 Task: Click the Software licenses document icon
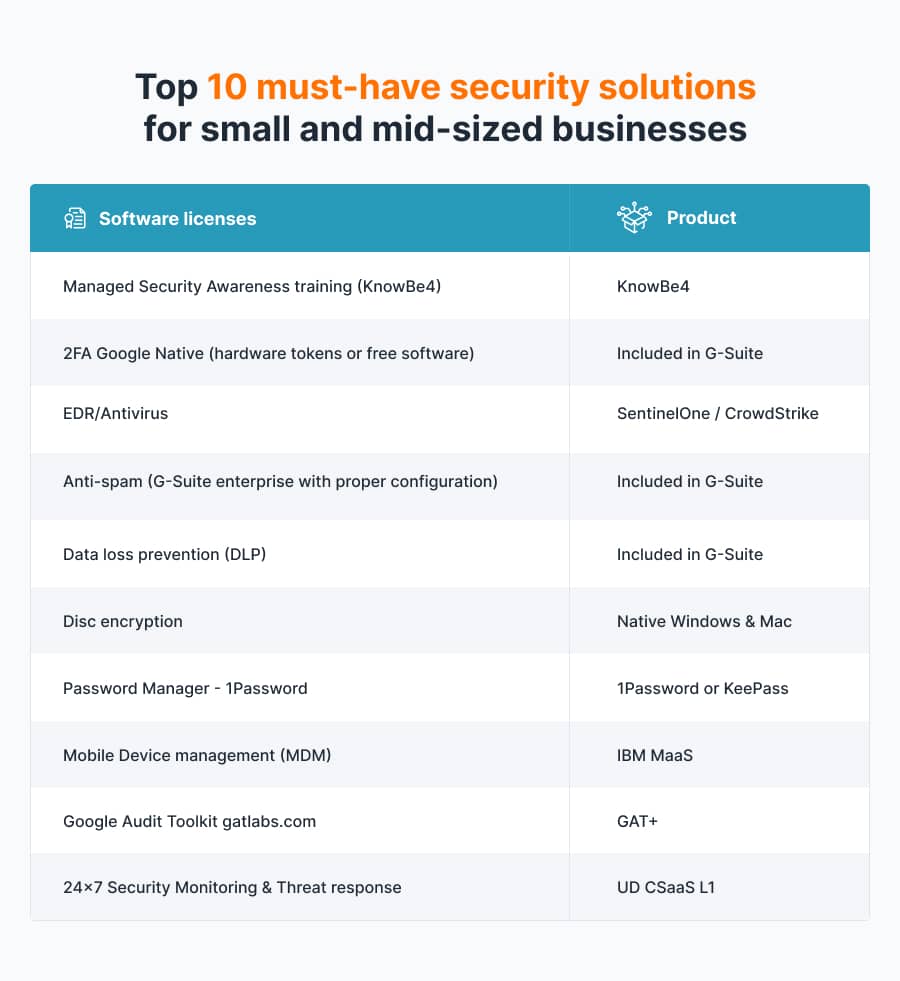(75, 218)
